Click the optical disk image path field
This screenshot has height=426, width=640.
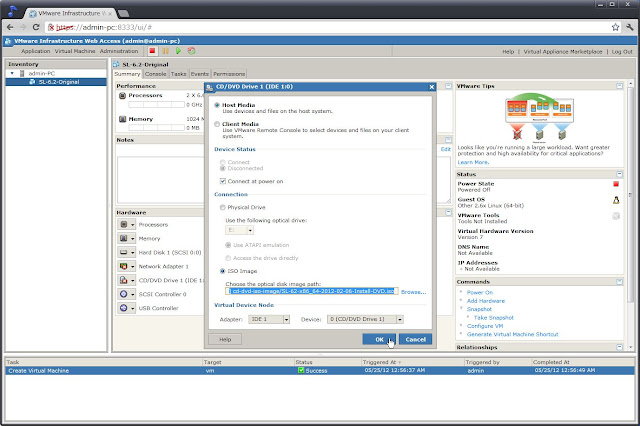click(x=311, y=291)
